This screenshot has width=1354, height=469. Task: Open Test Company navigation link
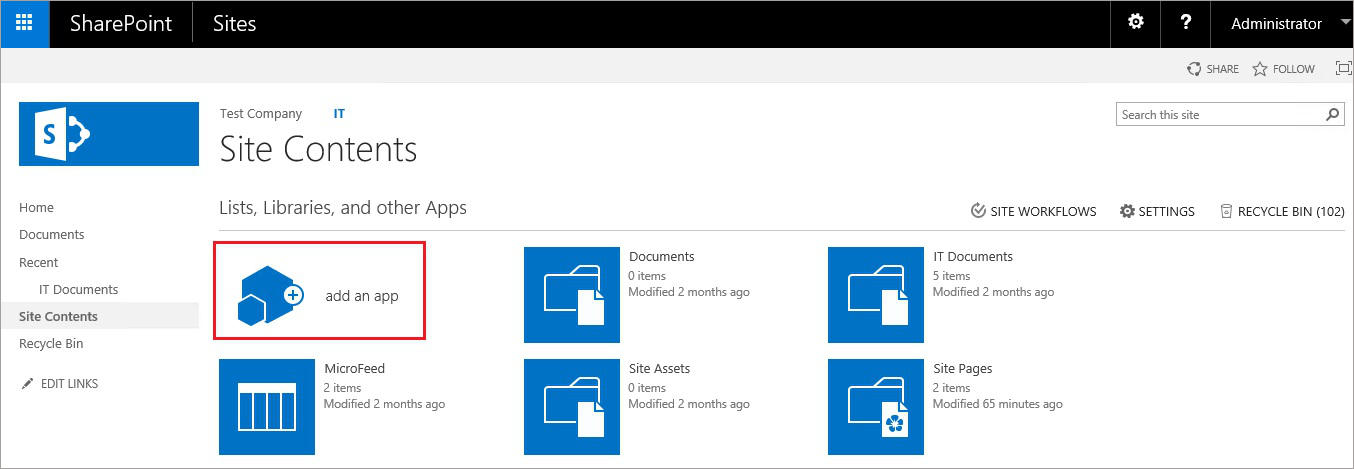261,114
